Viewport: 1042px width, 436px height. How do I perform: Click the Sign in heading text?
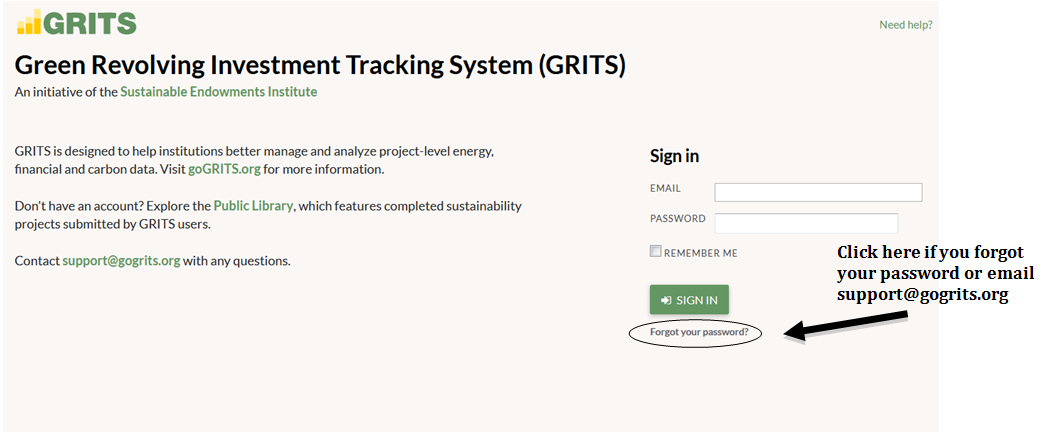(x=675, y=156)
